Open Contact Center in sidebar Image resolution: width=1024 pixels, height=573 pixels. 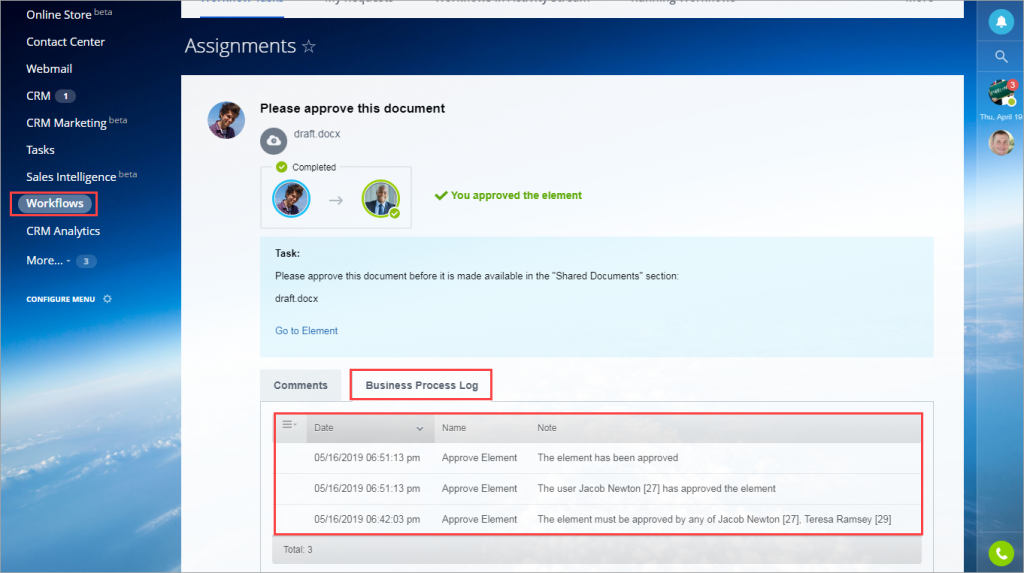click(x=65, y=42)
